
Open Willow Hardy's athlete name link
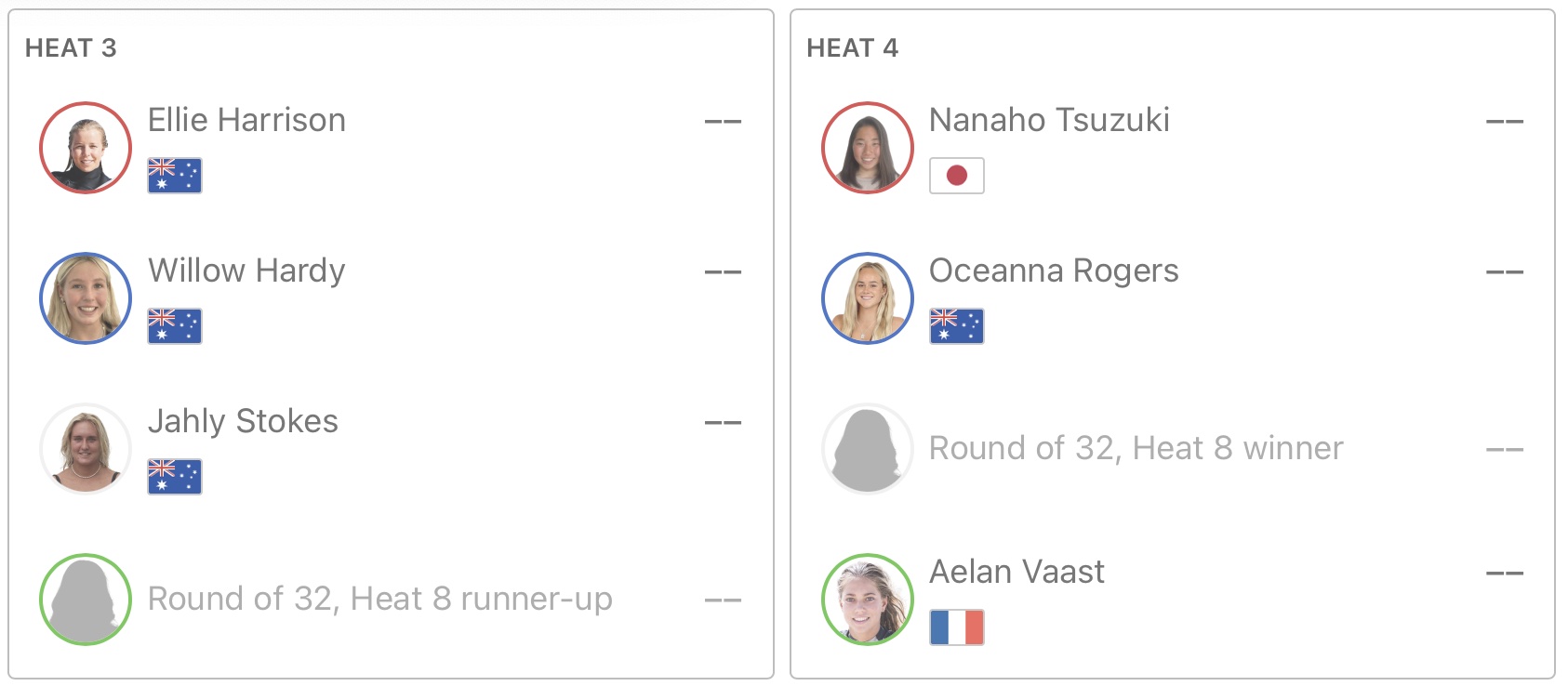pyautogui.click(x=246, y=270)
